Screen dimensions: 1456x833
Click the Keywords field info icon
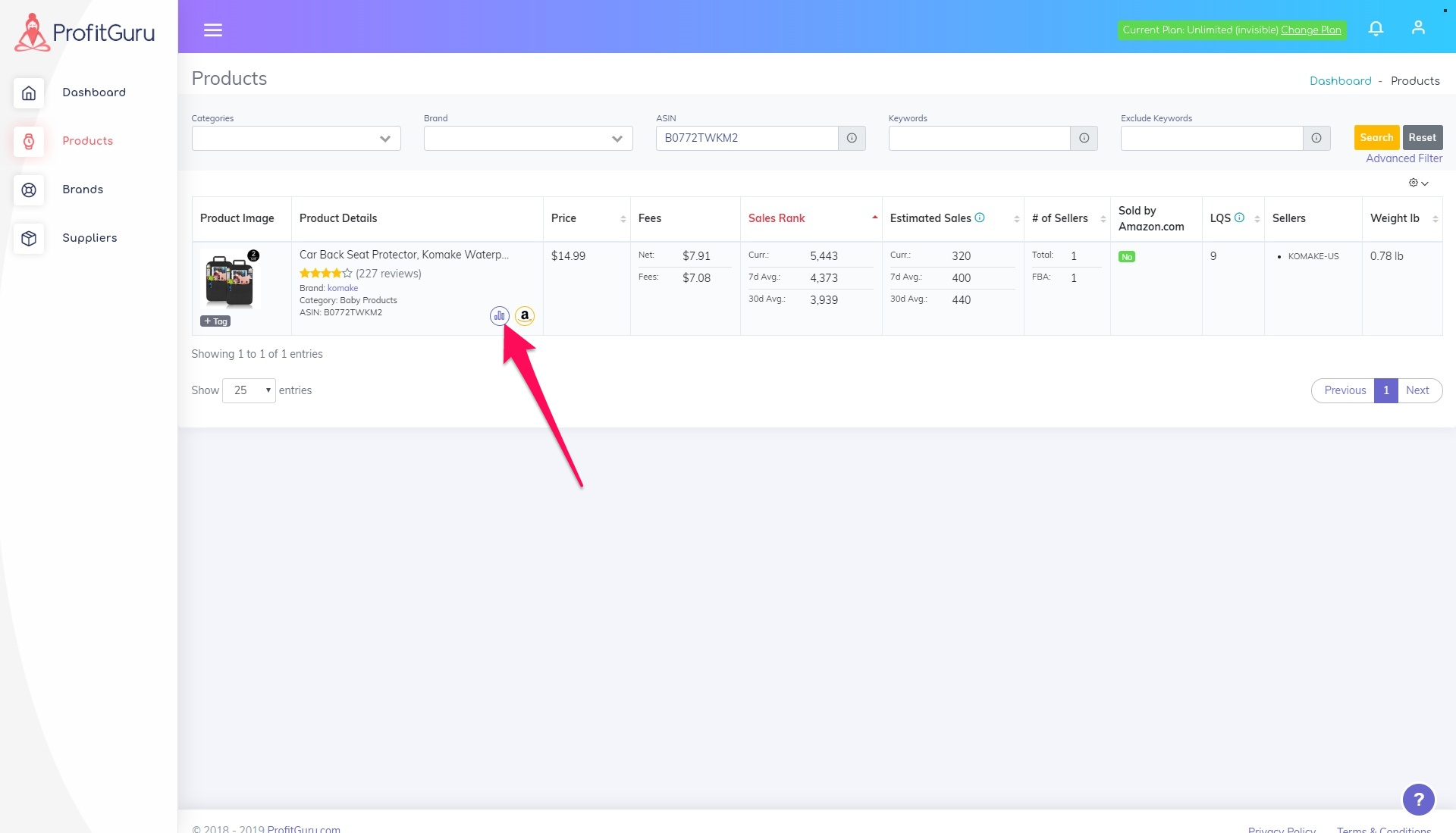coord(1084,138)
